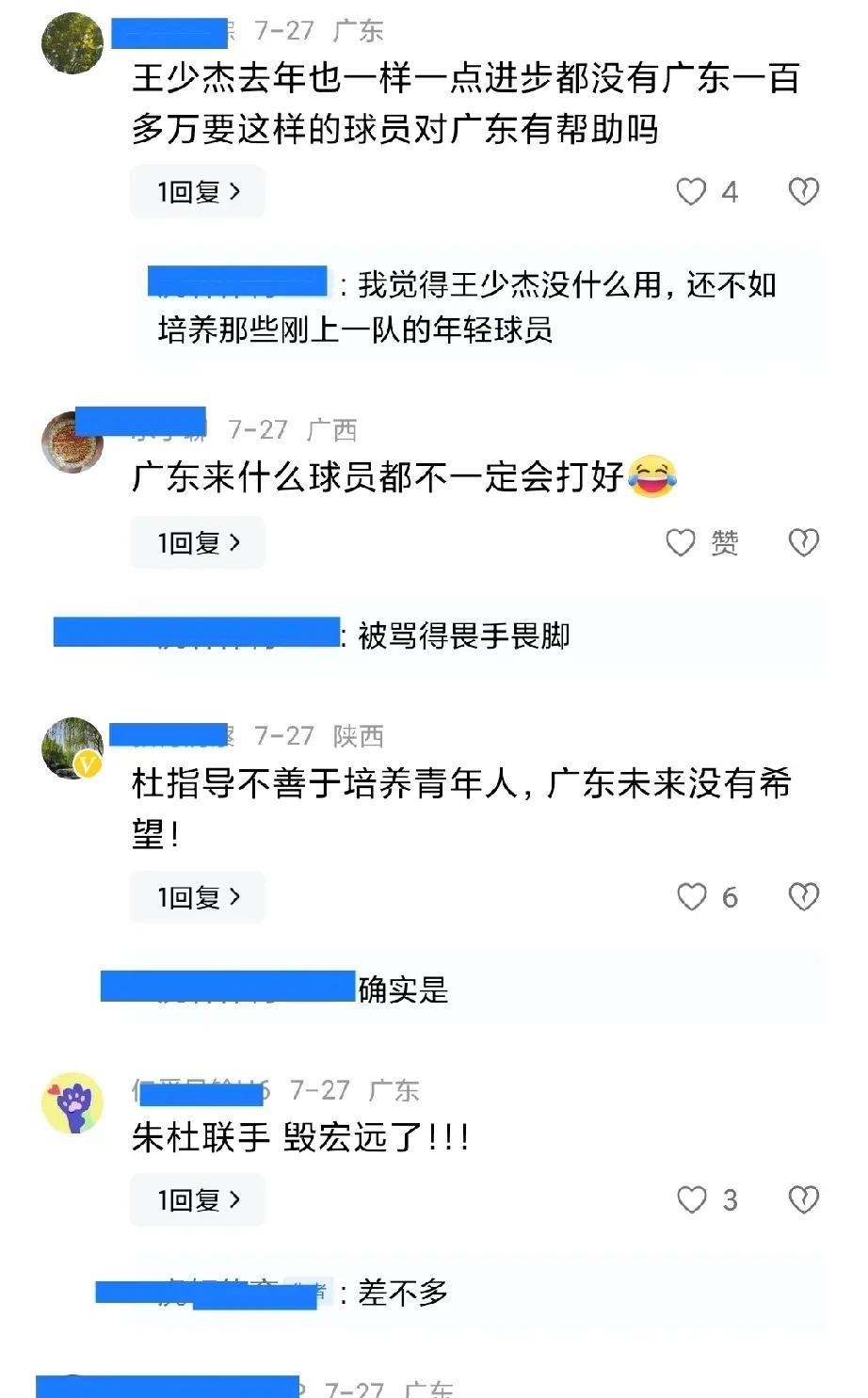Expand 1回复 under 广东来什么球员 comment
The height and width of the screenshot is (1398, 868).
[x=198, y=543]
